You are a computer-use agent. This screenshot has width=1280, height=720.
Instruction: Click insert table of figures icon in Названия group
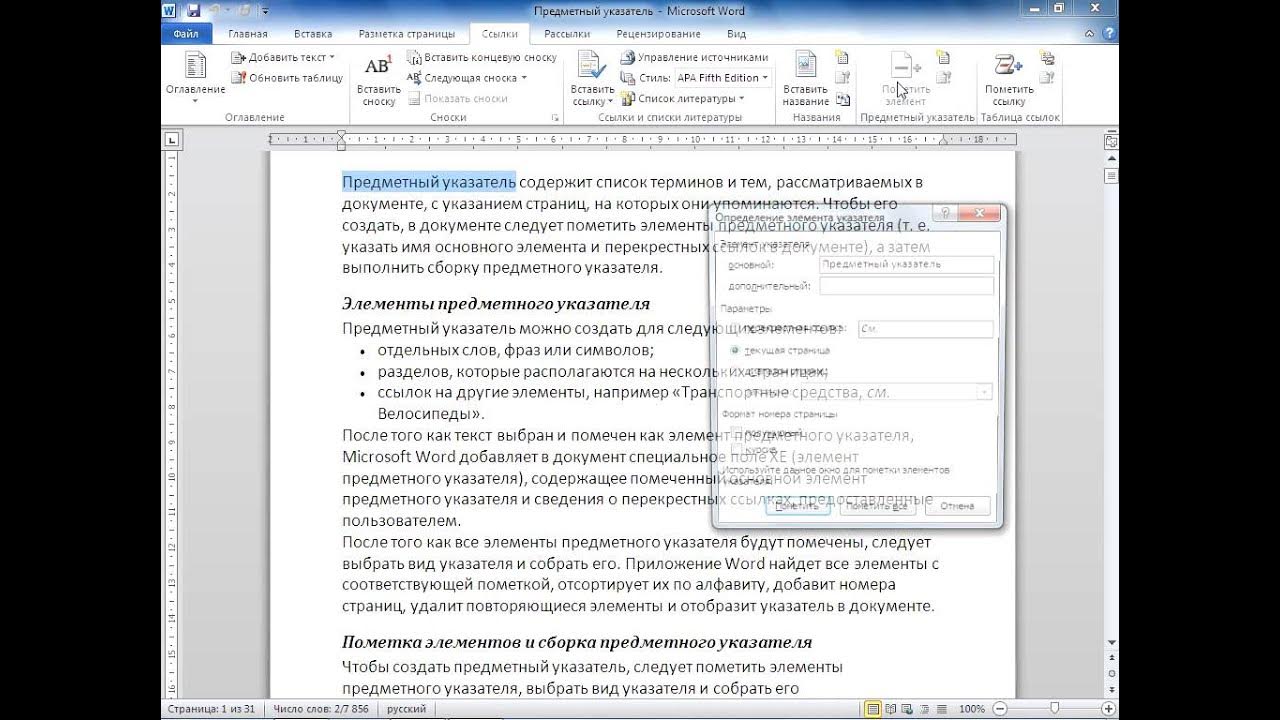842,58
